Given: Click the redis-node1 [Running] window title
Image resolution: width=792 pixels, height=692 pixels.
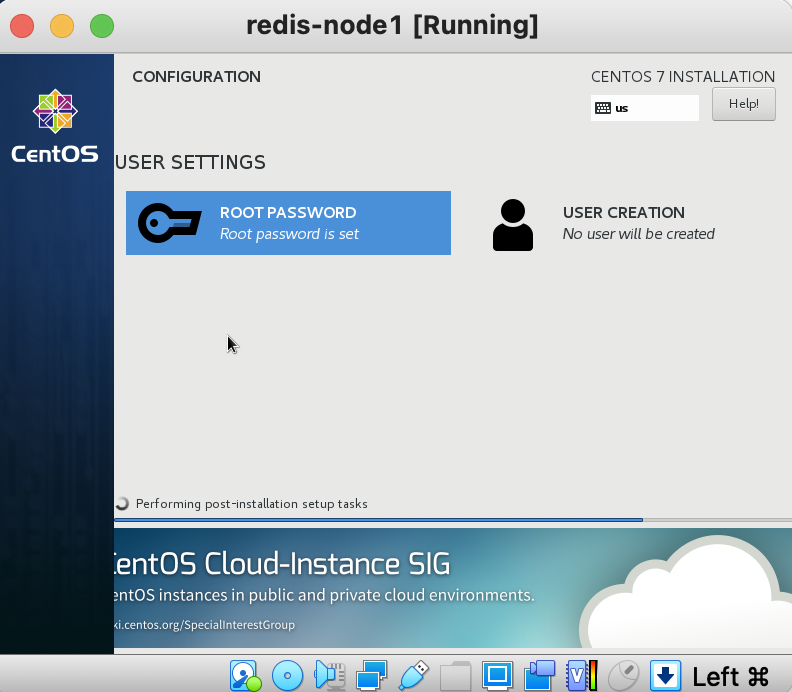Looking at the screenshot, I should [392, 25].
